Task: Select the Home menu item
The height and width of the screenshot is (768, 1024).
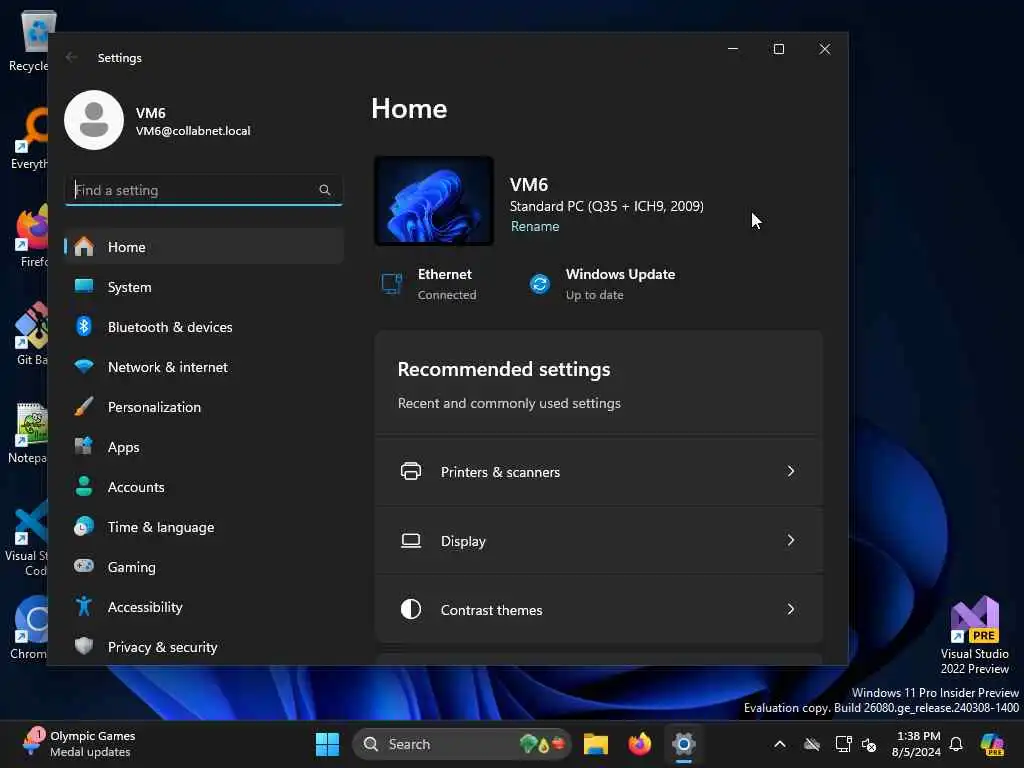Action: pos(204,246)
